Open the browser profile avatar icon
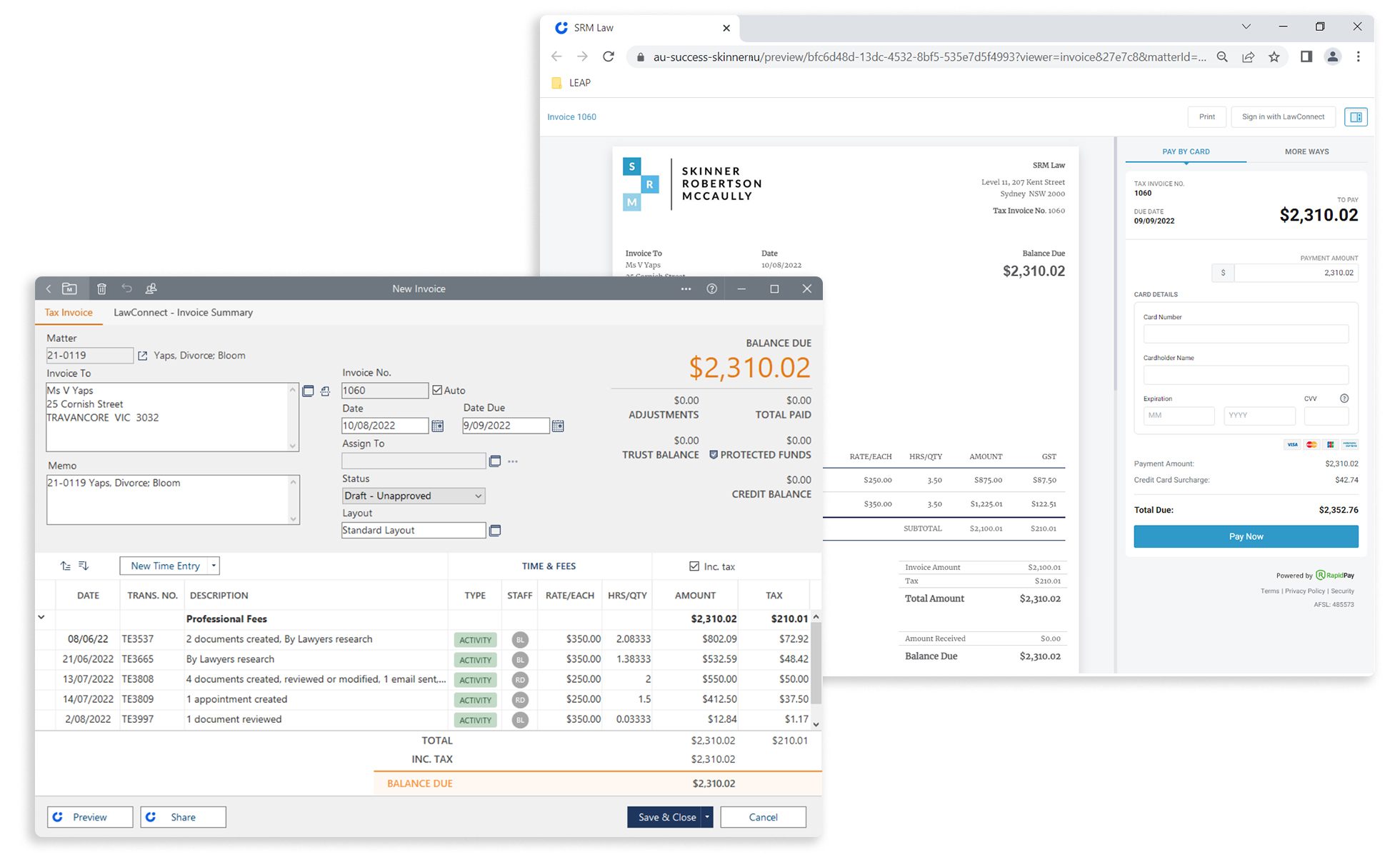Image resolution: width=1400 pixels, height=857 pixels. (1332, 56)
